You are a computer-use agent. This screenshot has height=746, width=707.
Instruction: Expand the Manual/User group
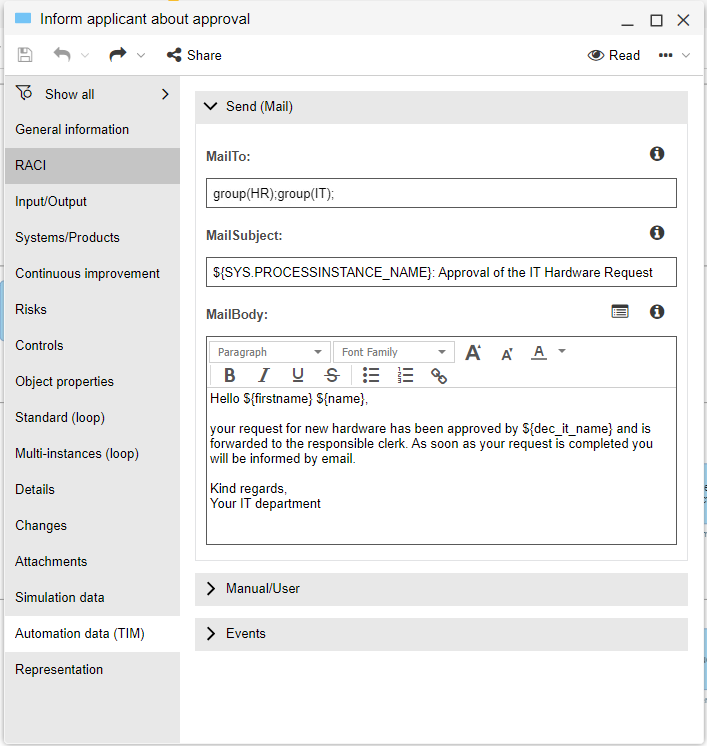tap(441, 589)
